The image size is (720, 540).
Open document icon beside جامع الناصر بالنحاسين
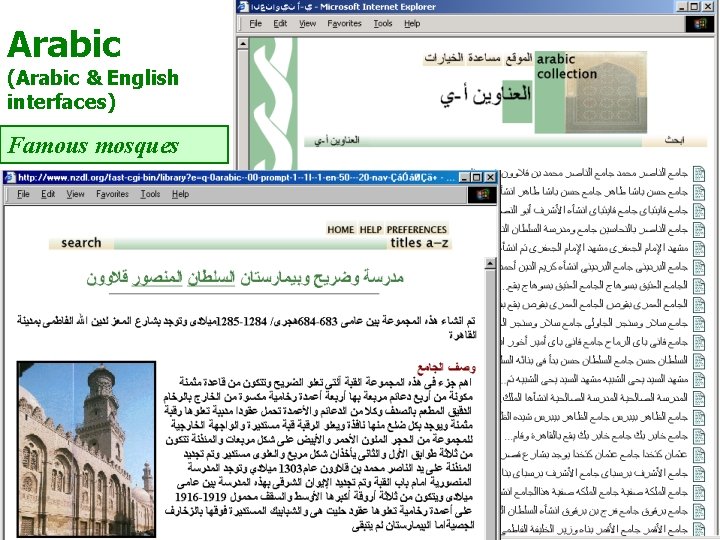tap(699, 230)
